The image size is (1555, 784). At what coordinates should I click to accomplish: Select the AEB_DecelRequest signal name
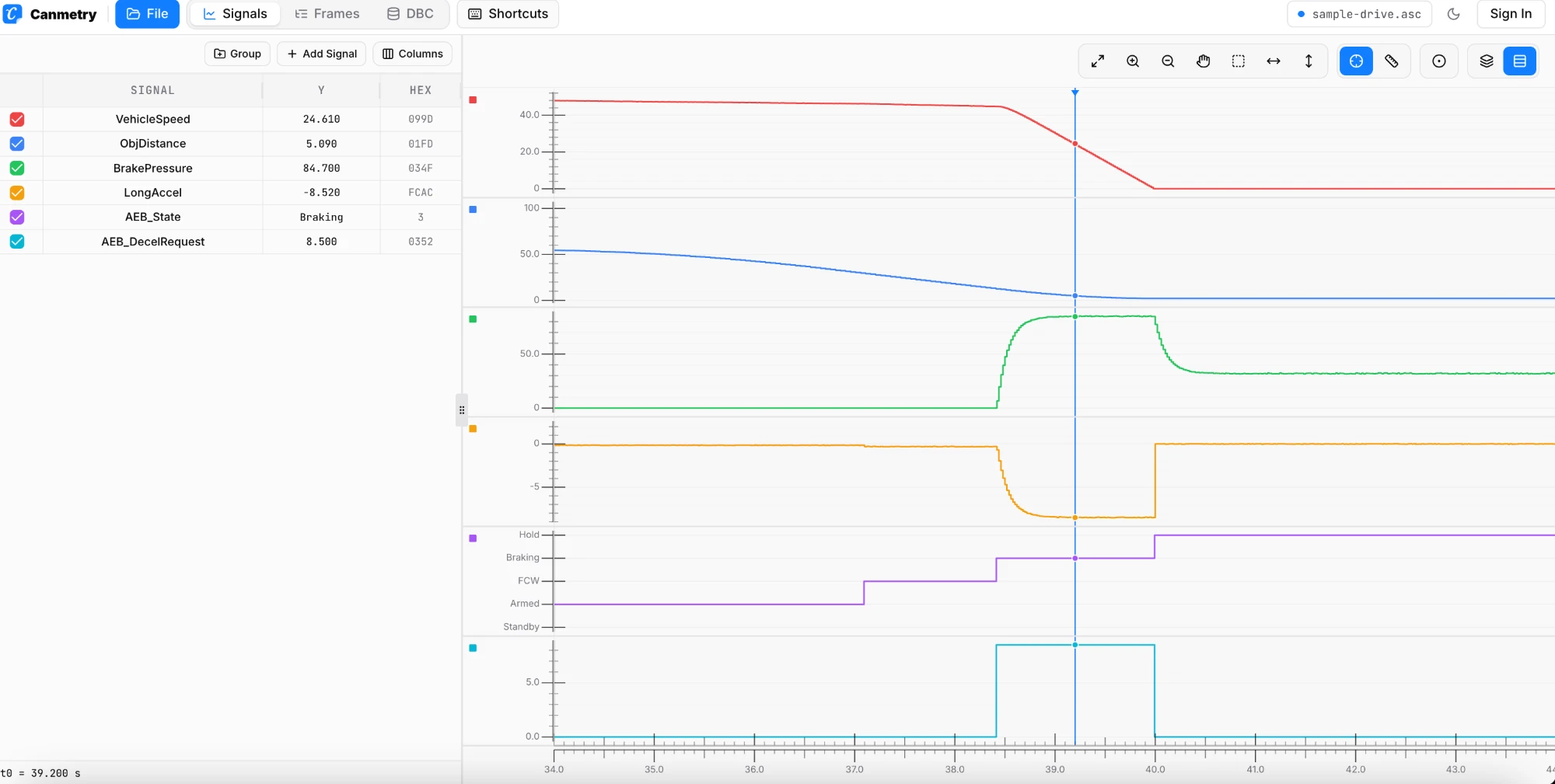tap(153, 242)
